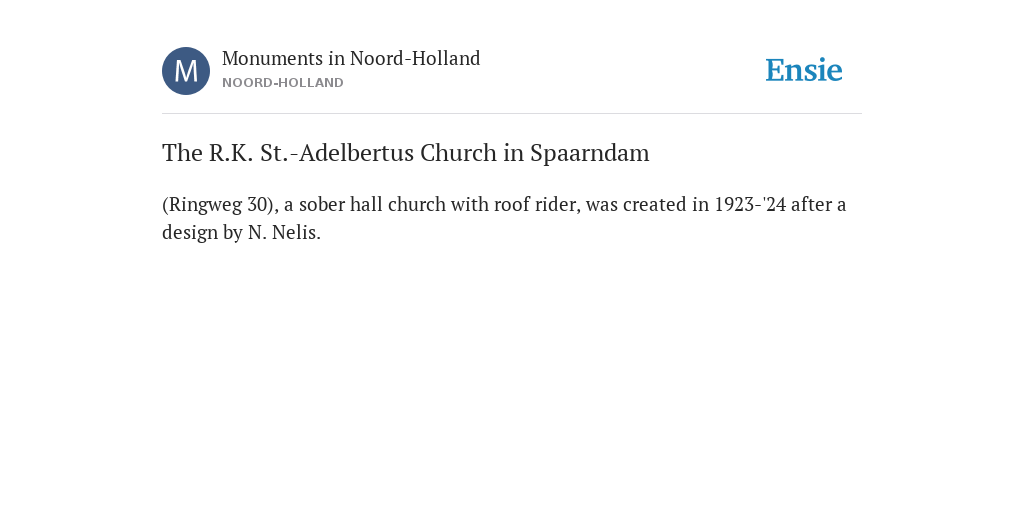
Task: Click 'Noord-Holland' in the author title
Action: (415, 58)
